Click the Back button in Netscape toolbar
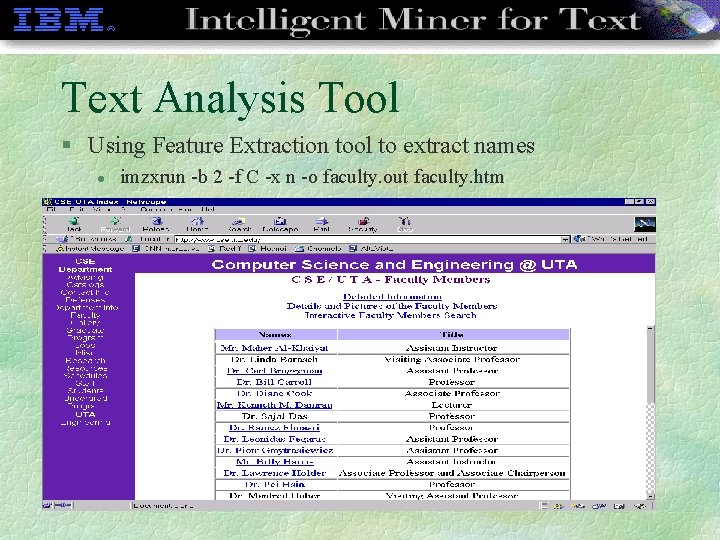This screenshot has width=720, height=540. (x=74, y=225)
